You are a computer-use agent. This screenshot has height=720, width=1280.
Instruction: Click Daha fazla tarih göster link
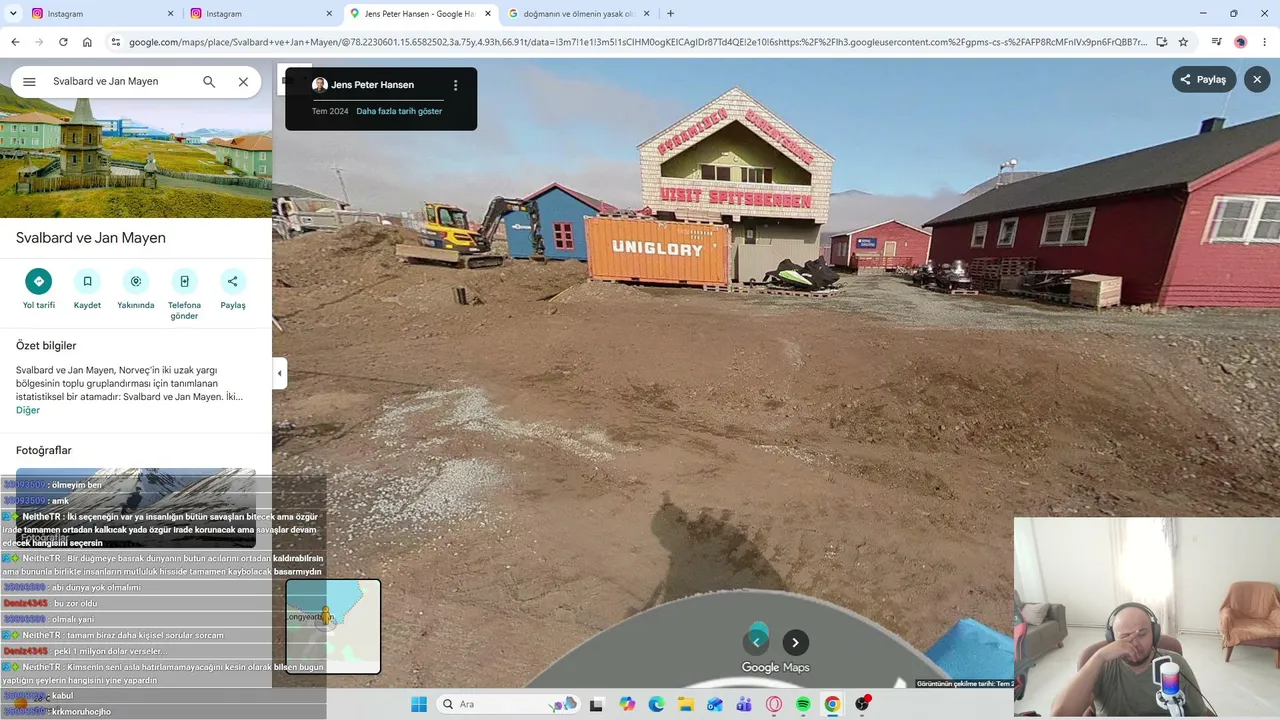[399, 111]
